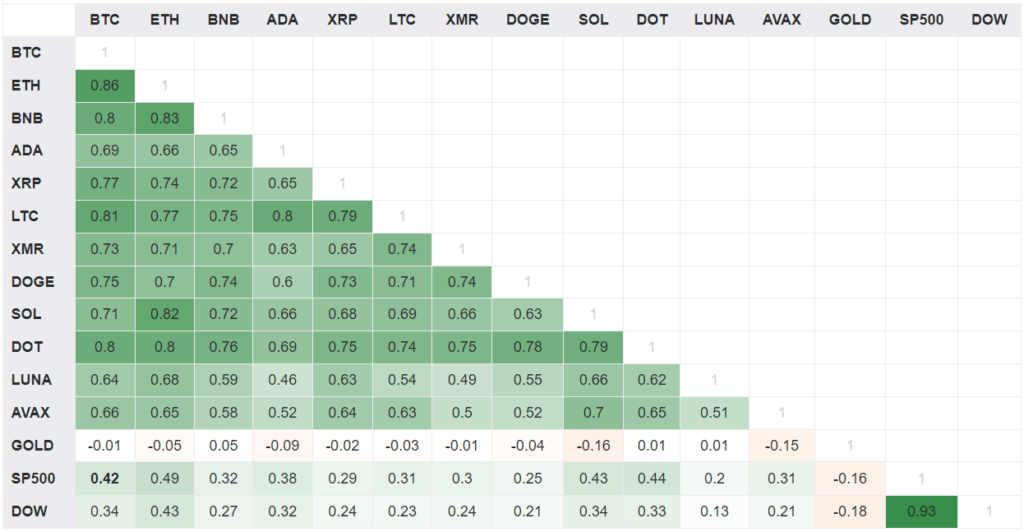Image resolution: width=1024 pixels, height=532 pixels.
Task: Click the 0.86 BTC-ETH correlation cell
Action: (104, 85)
